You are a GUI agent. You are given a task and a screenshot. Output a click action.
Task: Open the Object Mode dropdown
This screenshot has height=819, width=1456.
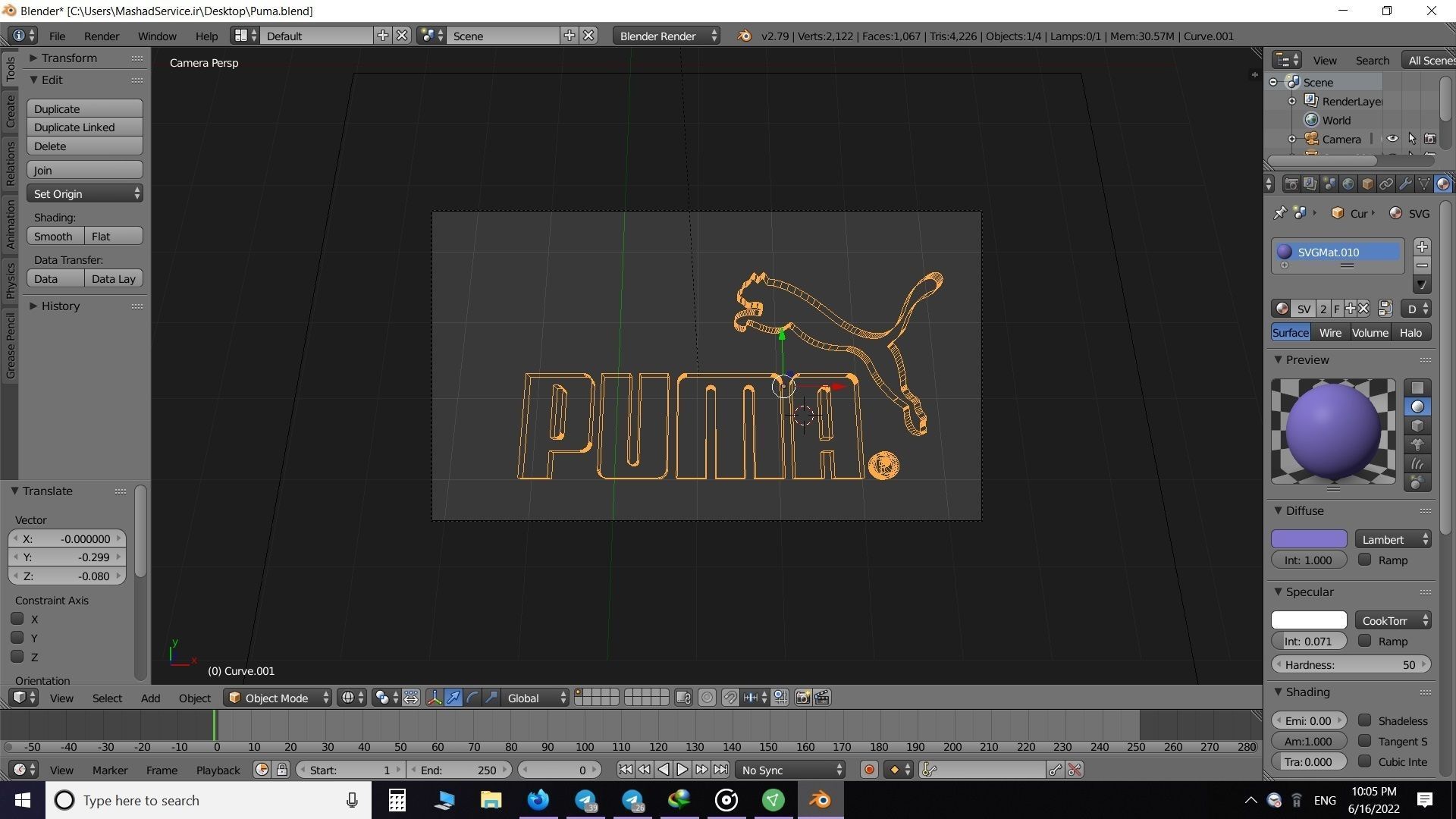point(275,698)
